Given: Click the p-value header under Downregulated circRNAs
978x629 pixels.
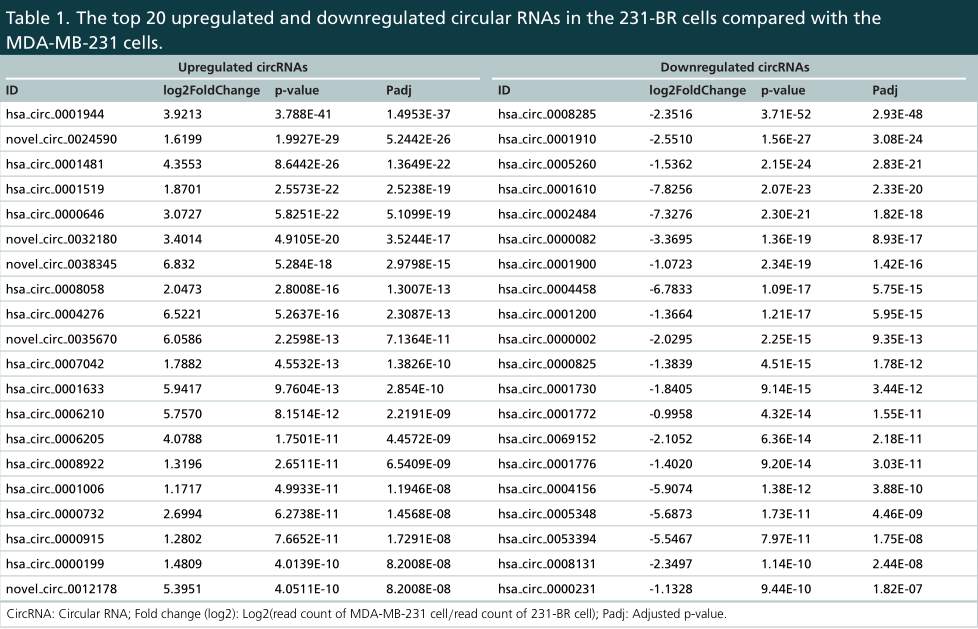Looking at the screenshot, I should 783,90.
